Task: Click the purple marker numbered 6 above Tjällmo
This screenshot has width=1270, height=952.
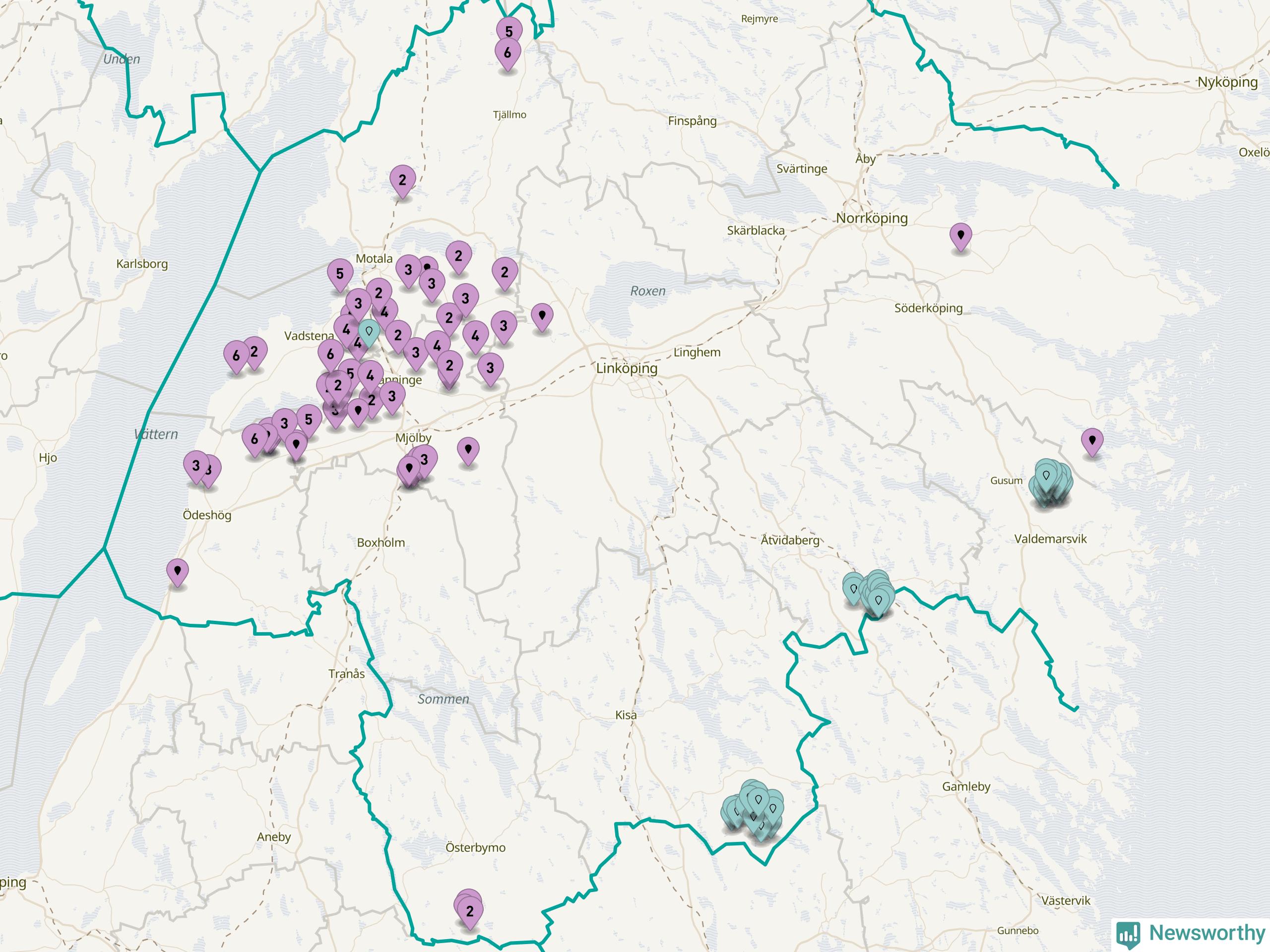Action: [508, 54]
